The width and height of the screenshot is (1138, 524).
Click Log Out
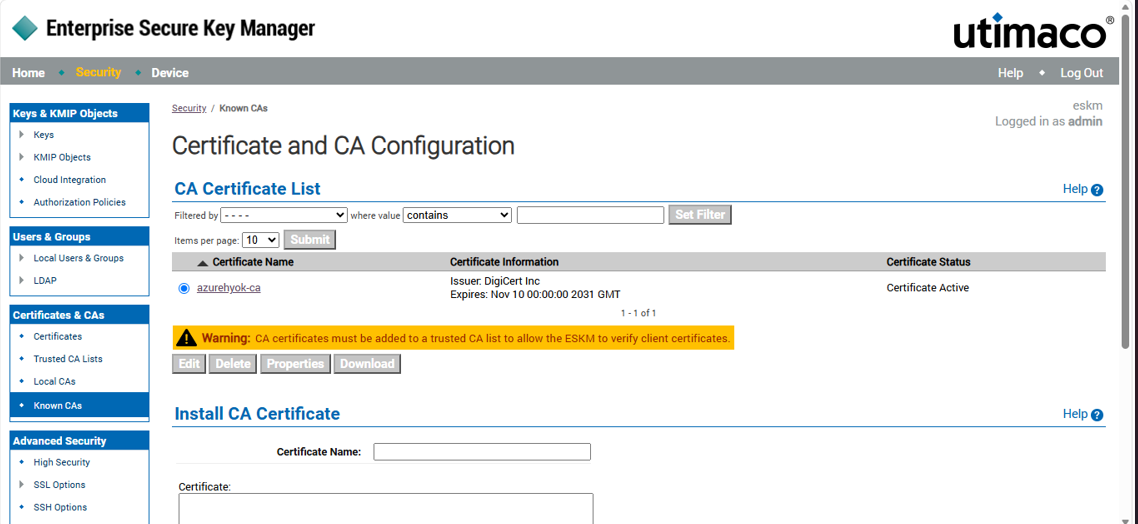(x=1081, y=73)
